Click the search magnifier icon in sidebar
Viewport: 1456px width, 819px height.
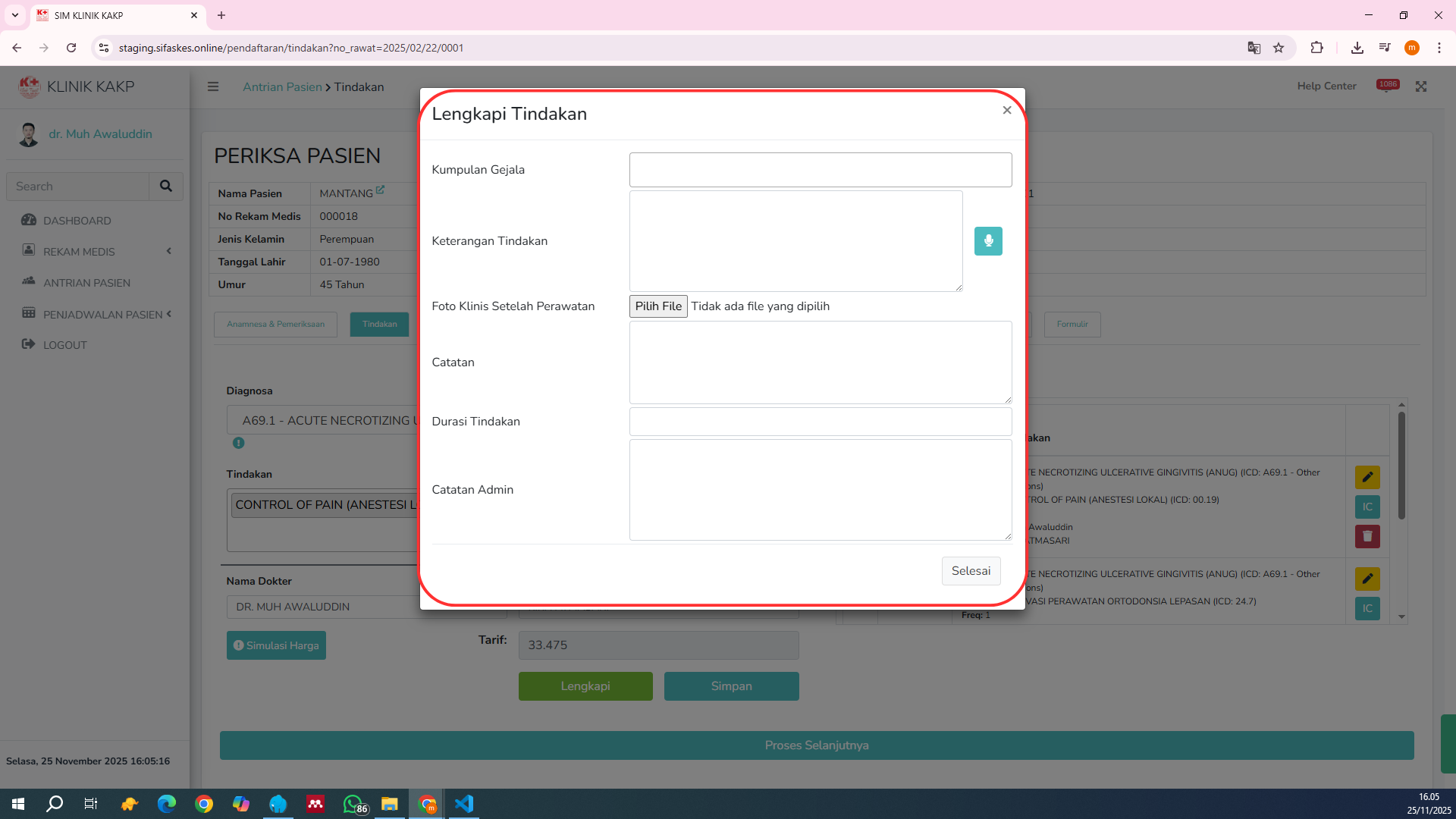tap(165, 186)
